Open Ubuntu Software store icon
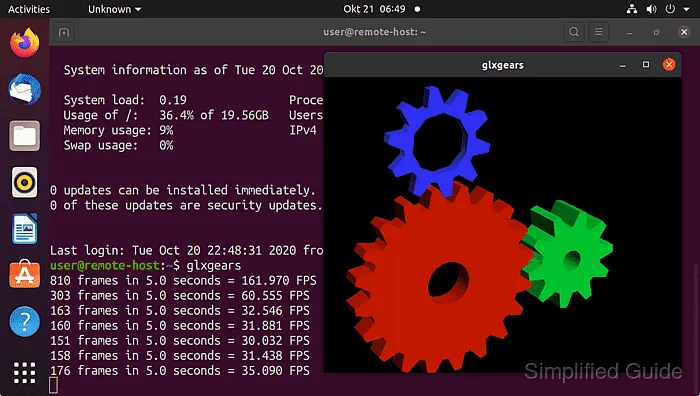Viewport: 700px width, 396px height. click(25, 275)
